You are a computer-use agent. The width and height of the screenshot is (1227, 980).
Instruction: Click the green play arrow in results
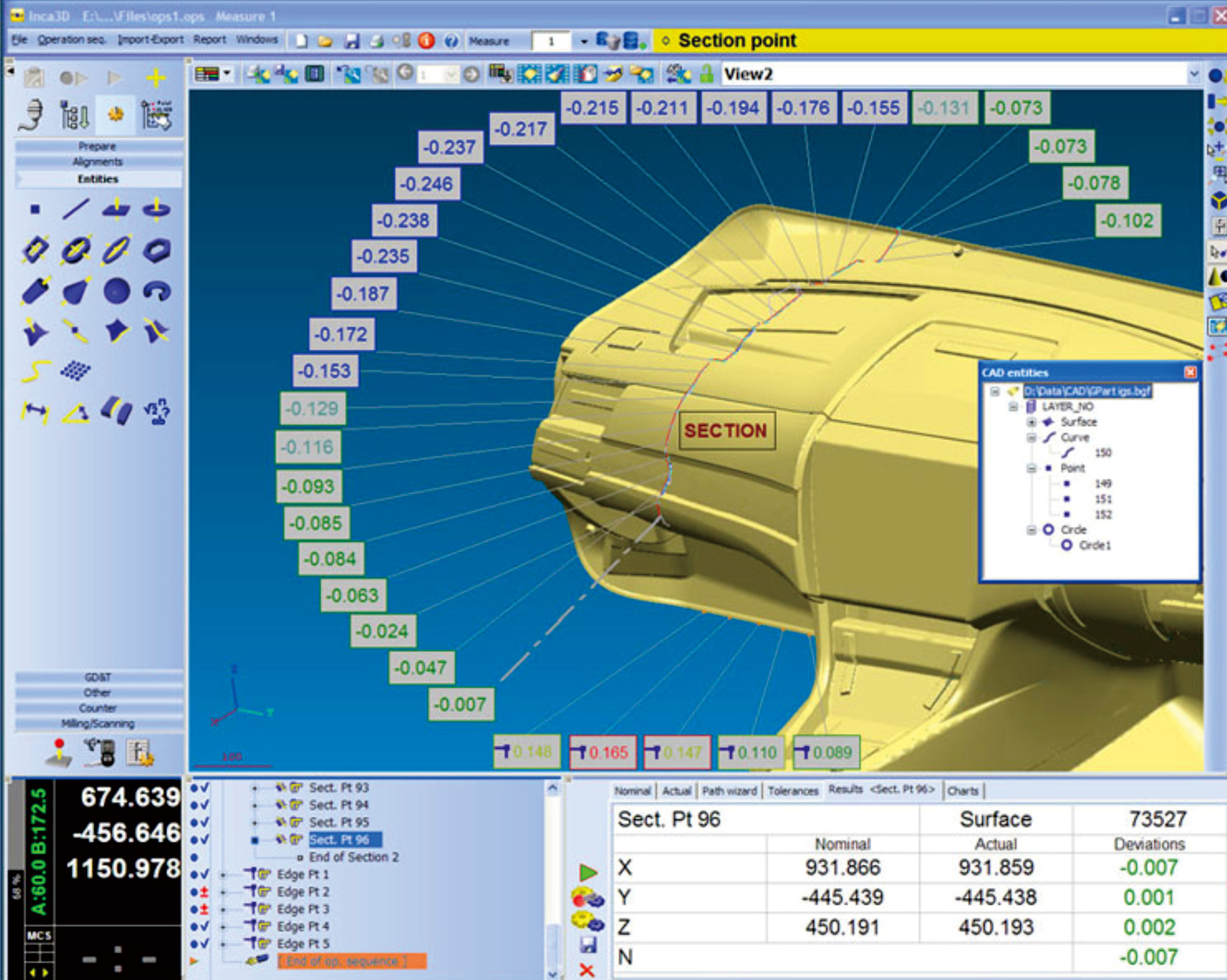pos(588,872)
